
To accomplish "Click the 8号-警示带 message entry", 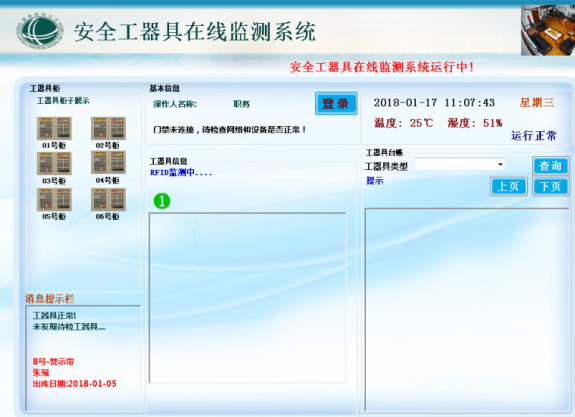I will (x=53, y=362).
